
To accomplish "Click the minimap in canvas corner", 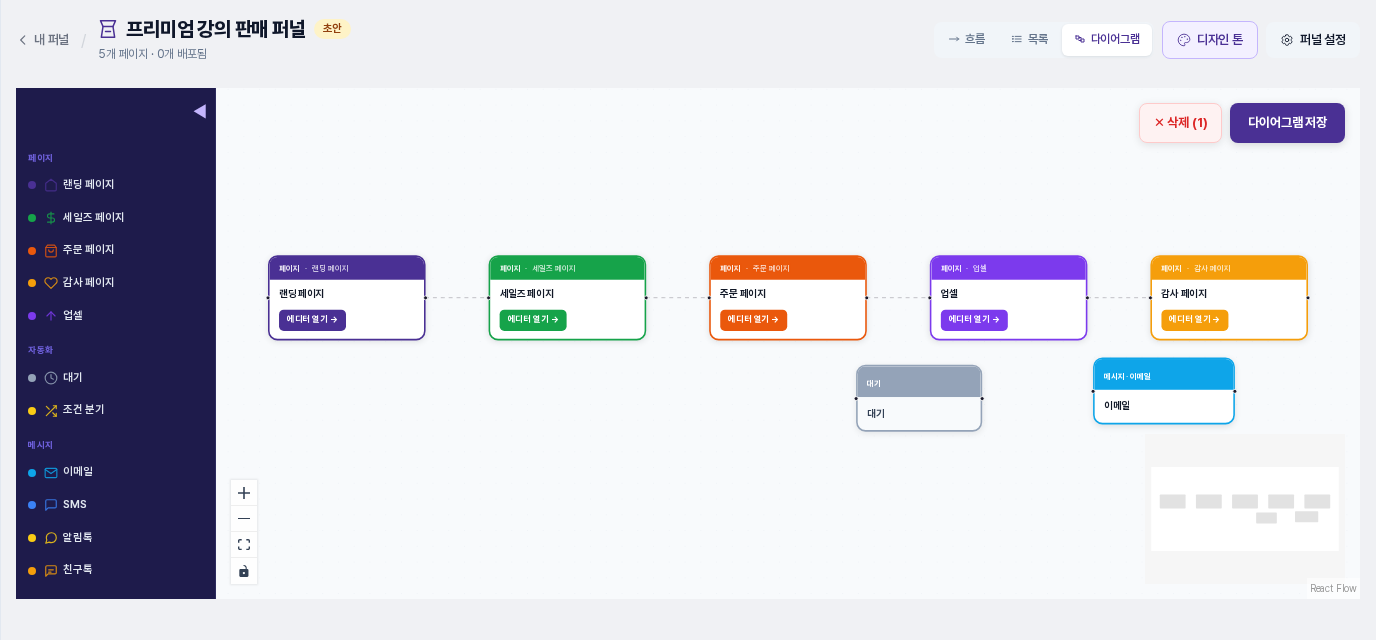I will click(x=1245, y=509).
